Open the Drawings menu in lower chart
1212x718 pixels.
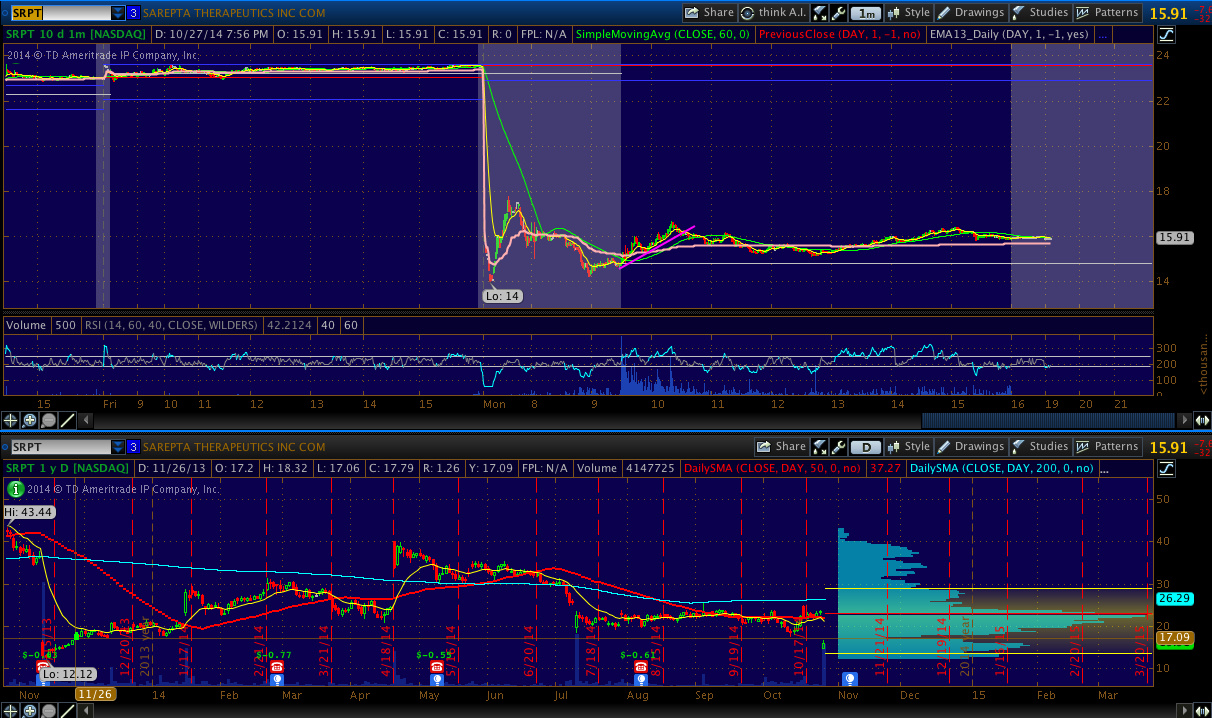[970, 447]
